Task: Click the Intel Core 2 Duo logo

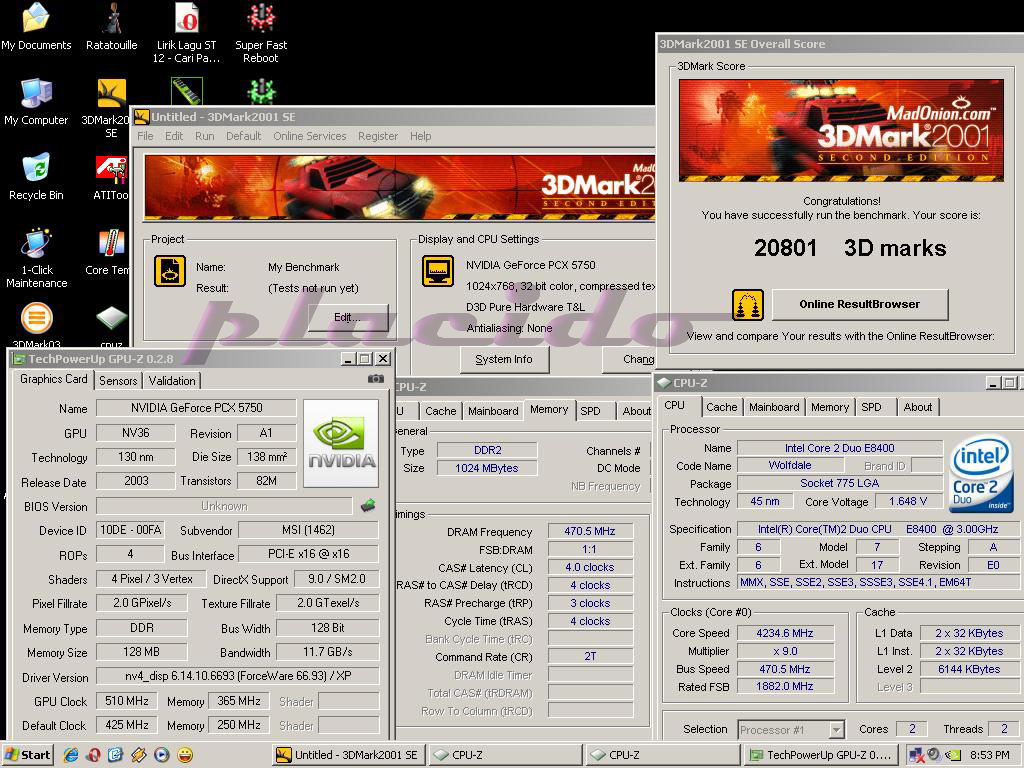Action: click(x=981, y=473)
